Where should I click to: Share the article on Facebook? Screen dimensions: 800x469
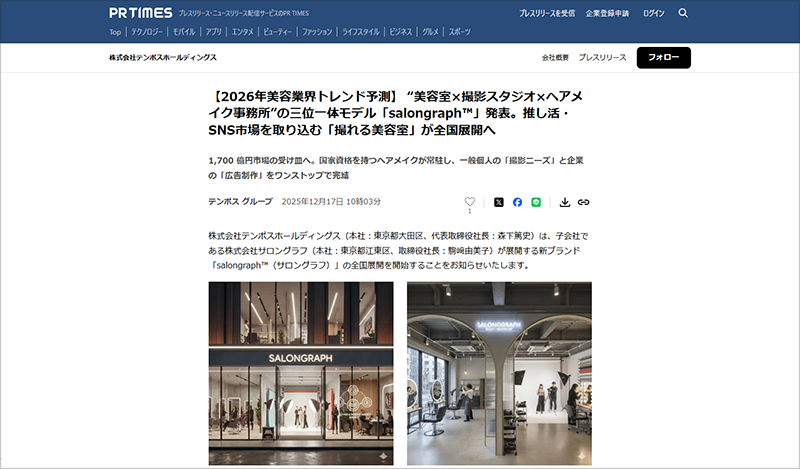tap(517, 202)
